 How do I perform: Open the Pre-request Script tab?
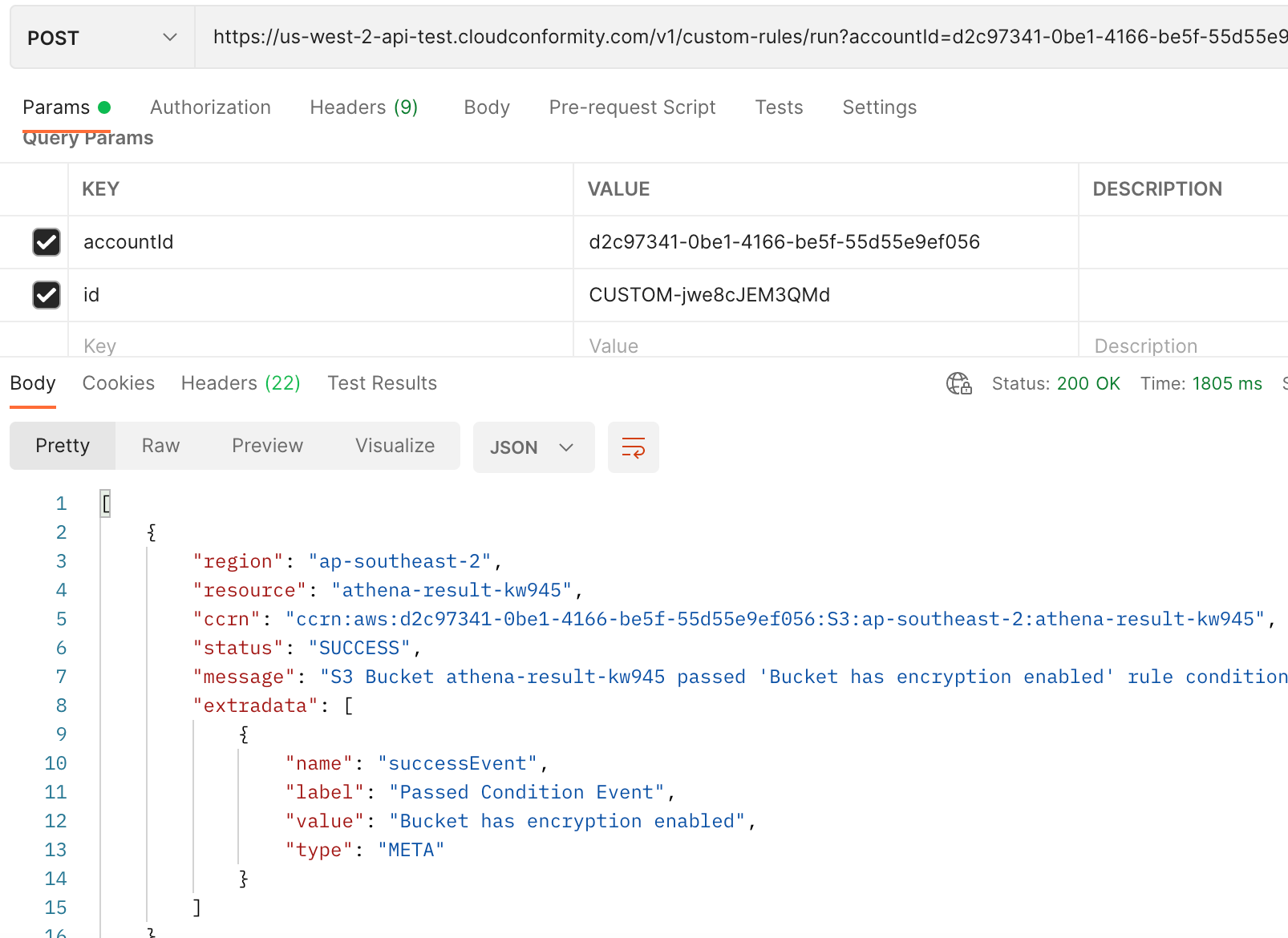[x=632, y=107]
